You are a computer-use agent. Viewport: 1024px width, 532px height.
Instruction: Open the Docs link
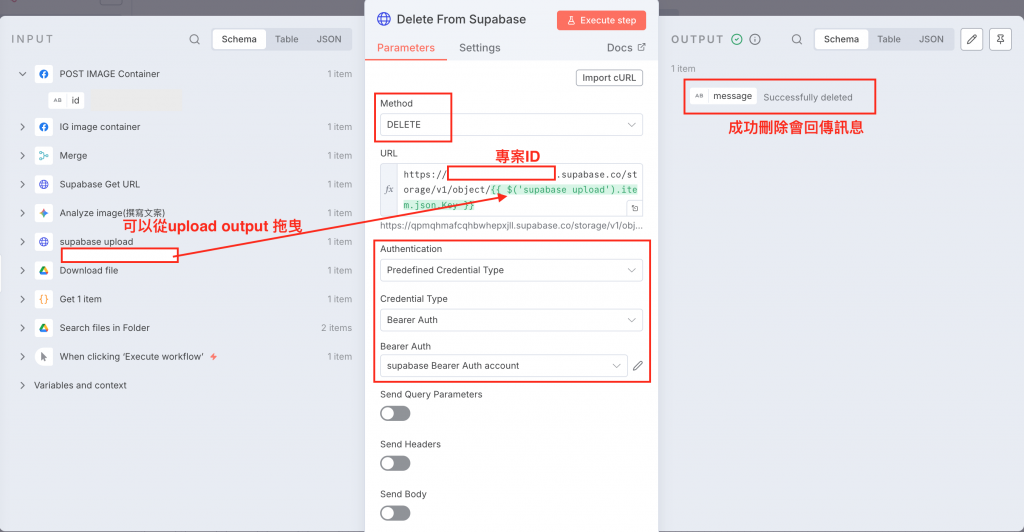tap(626, 48)
